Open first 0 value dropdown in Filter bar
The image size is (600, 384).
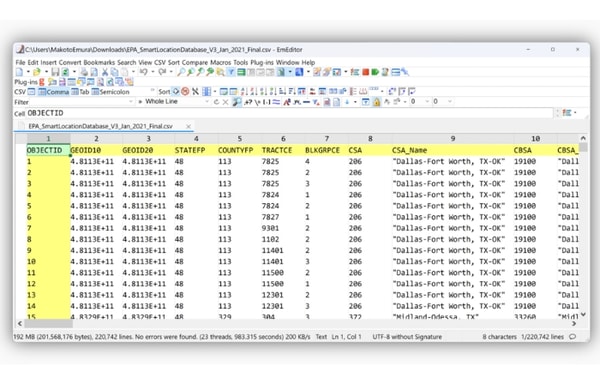point(427,102)
